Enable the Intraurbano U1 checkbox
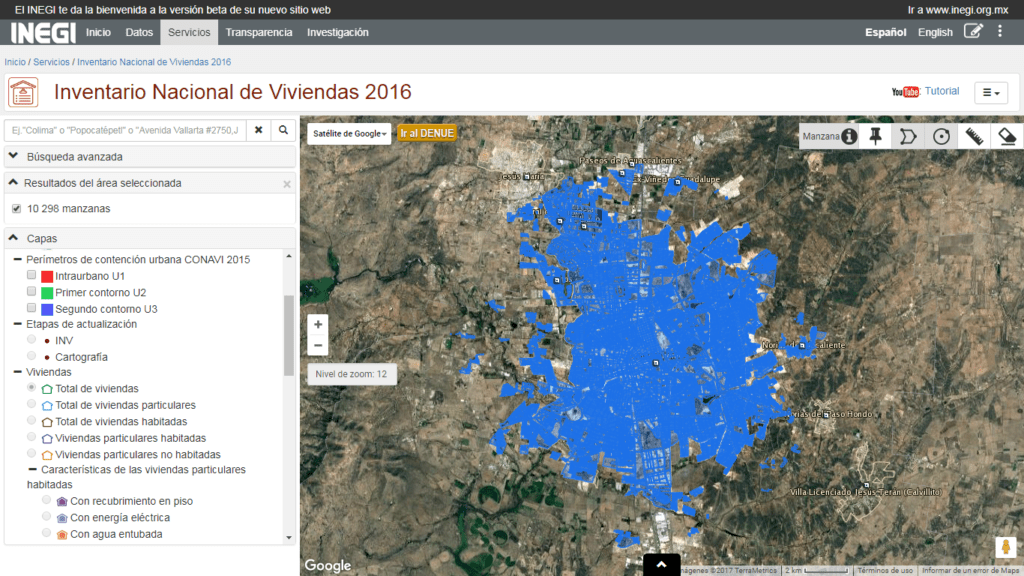 [x=32, y=275]
